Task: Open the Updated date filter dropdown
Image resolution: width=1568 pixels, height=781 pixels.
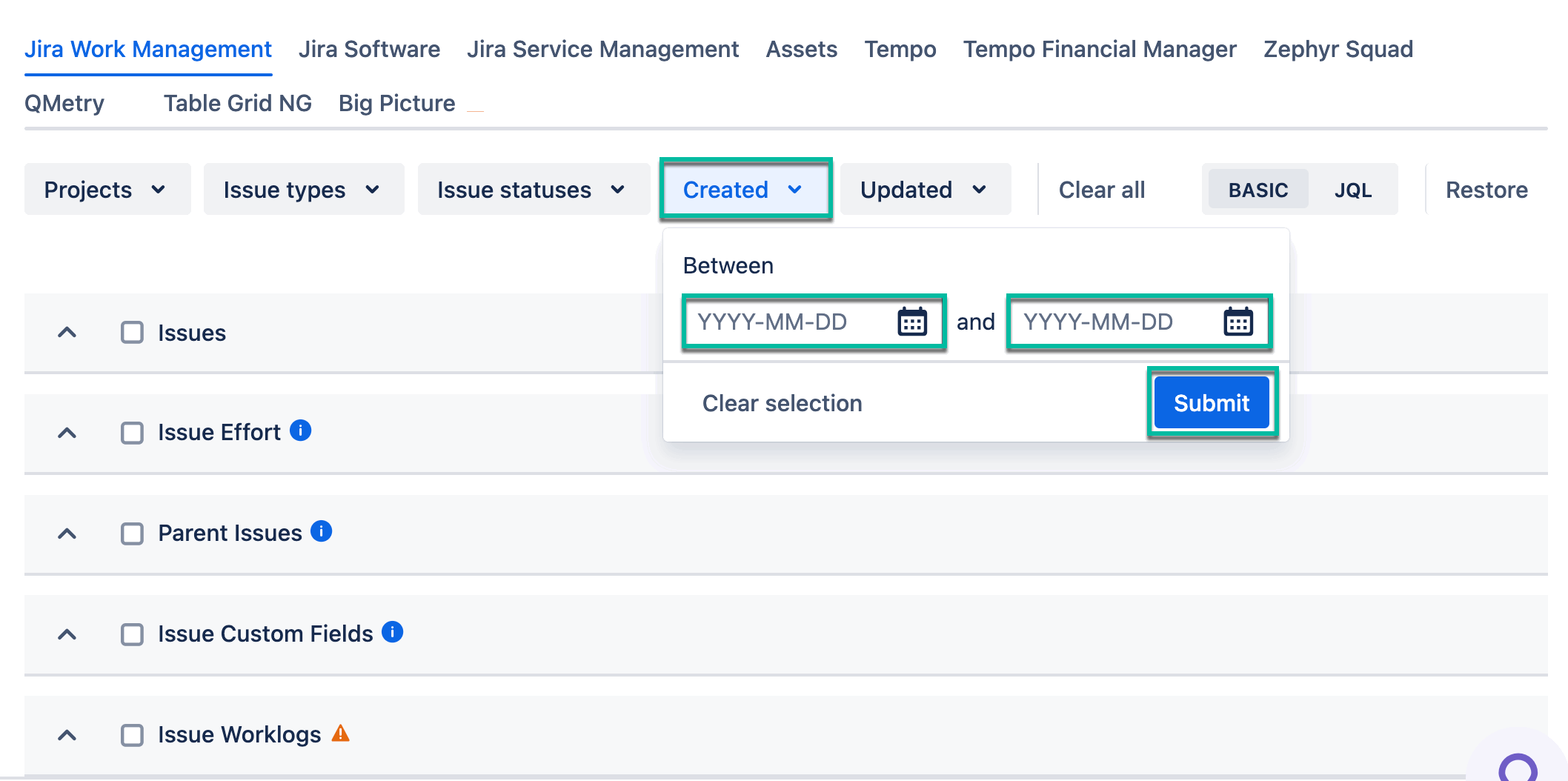Action: [924, 190]
